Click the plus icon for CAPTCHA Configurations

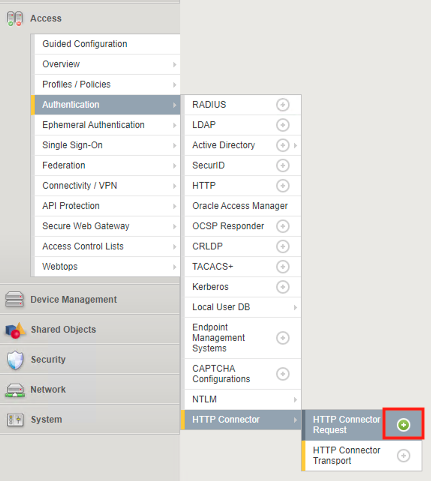tap(283, 374)
